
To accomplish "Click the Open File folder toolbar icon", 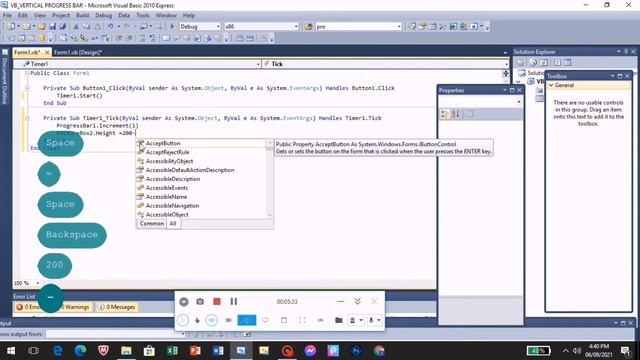I will coord(41,27).
